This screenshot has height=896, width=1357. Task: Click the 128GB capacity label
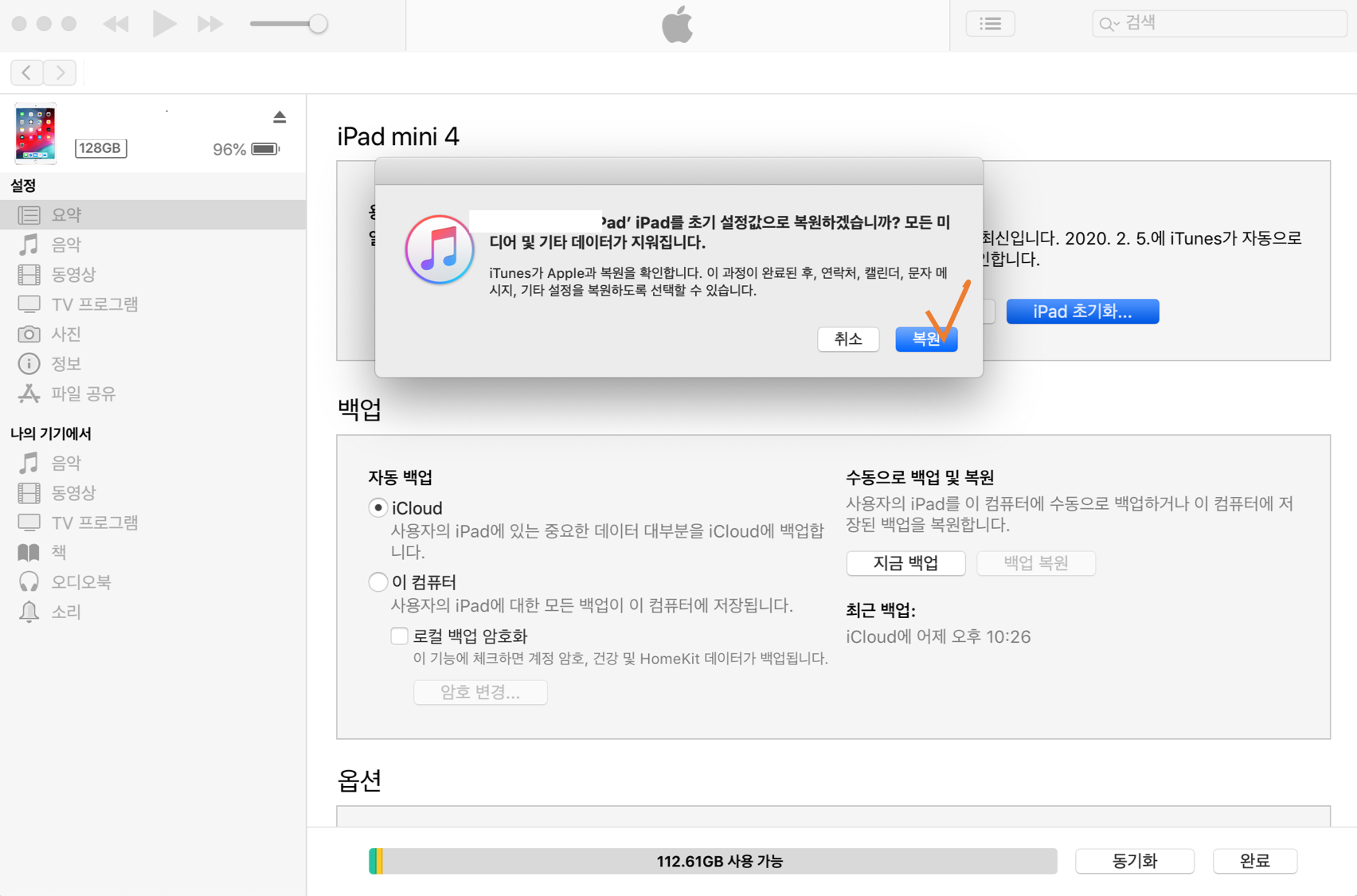tap(100, 148)
